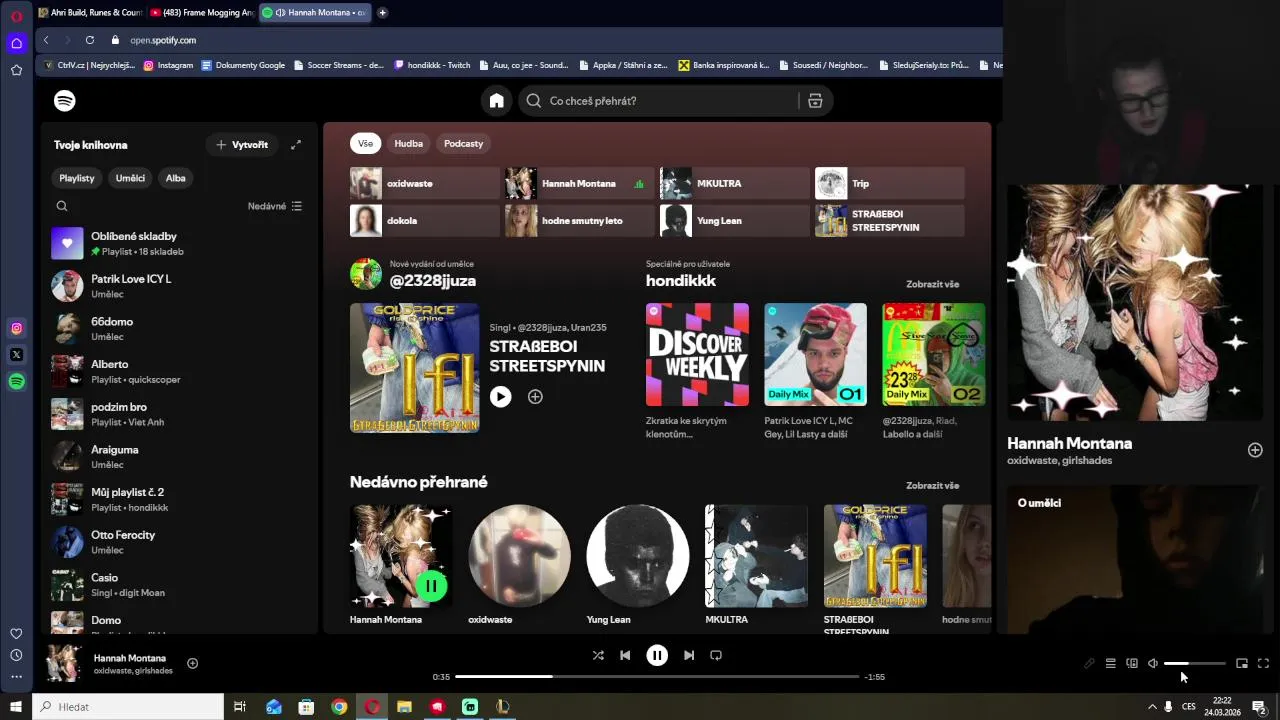Image resolution: width=1280 pixels, height=720 pixels.
Task: Open artist Patrik Love ICY L in library
Action: coord(180,286)
